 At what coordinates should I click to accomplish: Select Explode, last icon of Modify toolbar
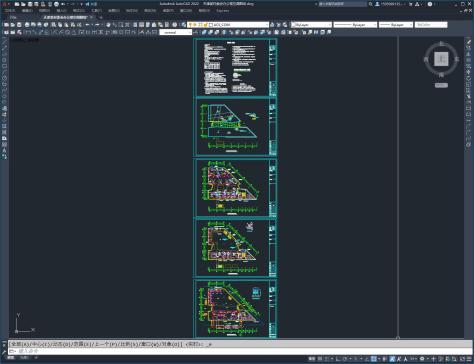468,146
